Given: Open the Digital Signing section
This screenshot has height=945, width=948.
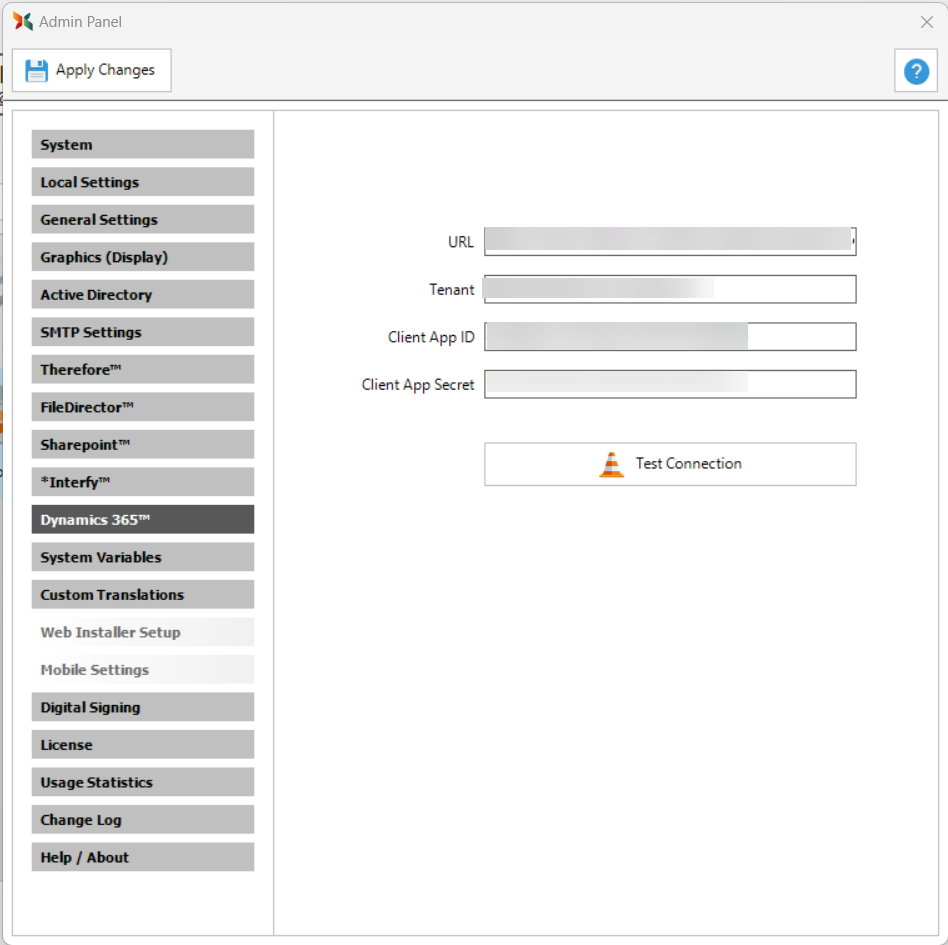Looking at the screenshot, I should coord(142,707).
